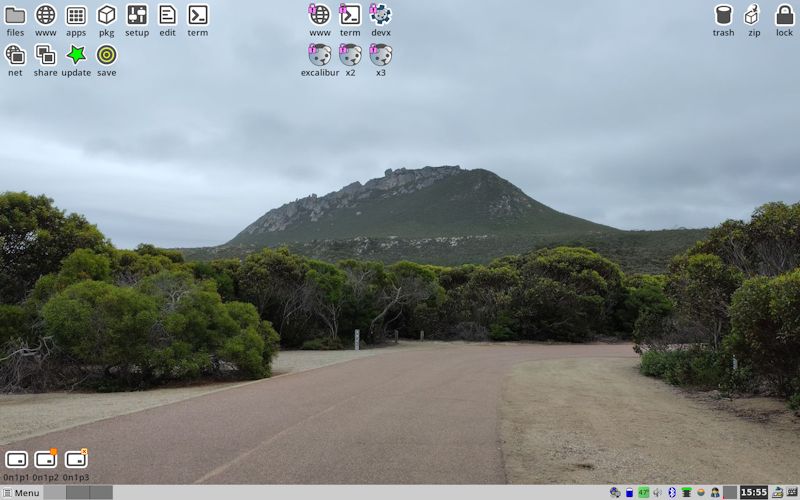Click the person avatar tray icon
Screen dimensions: 800x500
[x=715, y=492]
